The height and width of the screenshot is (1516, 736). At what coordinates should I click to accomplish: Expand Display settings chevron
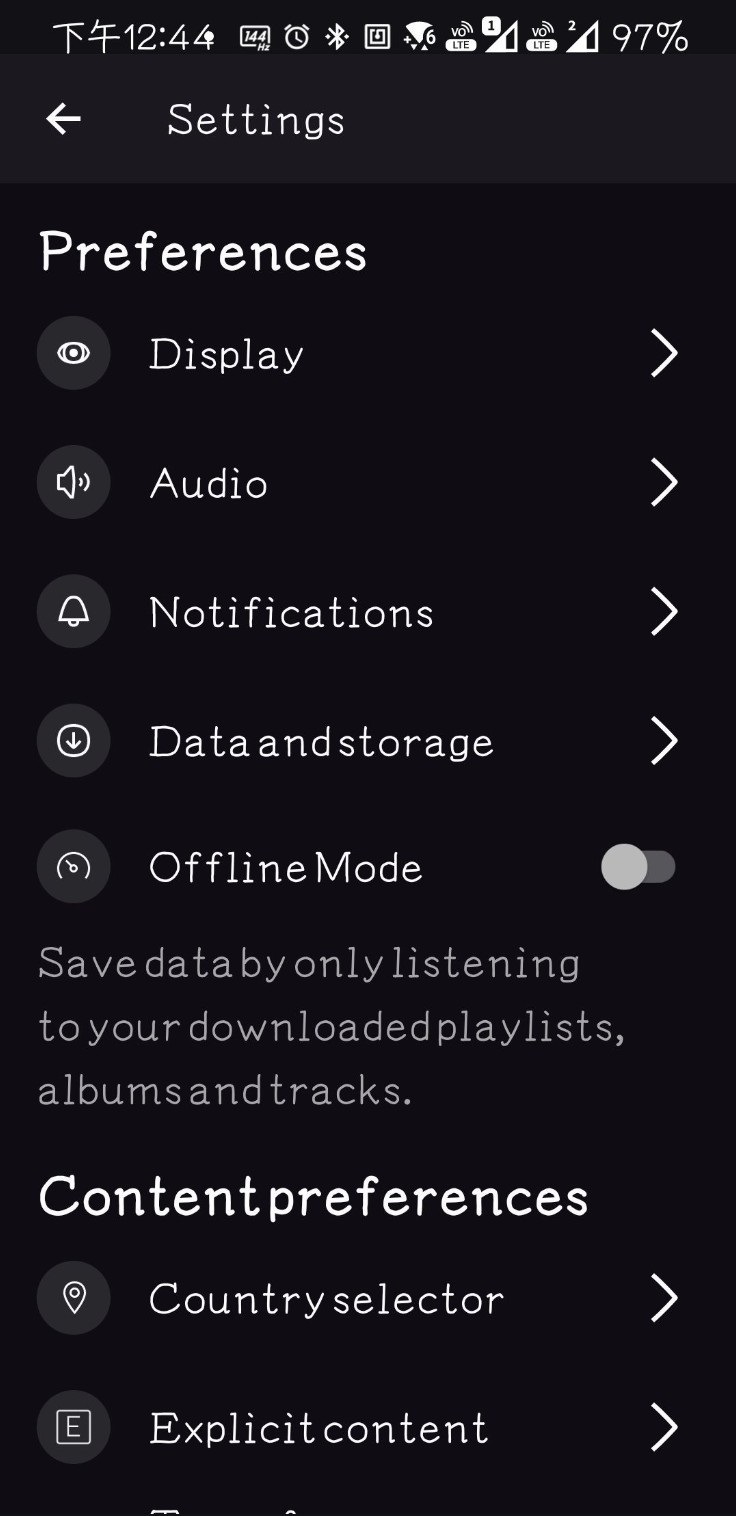pos(664,353)
